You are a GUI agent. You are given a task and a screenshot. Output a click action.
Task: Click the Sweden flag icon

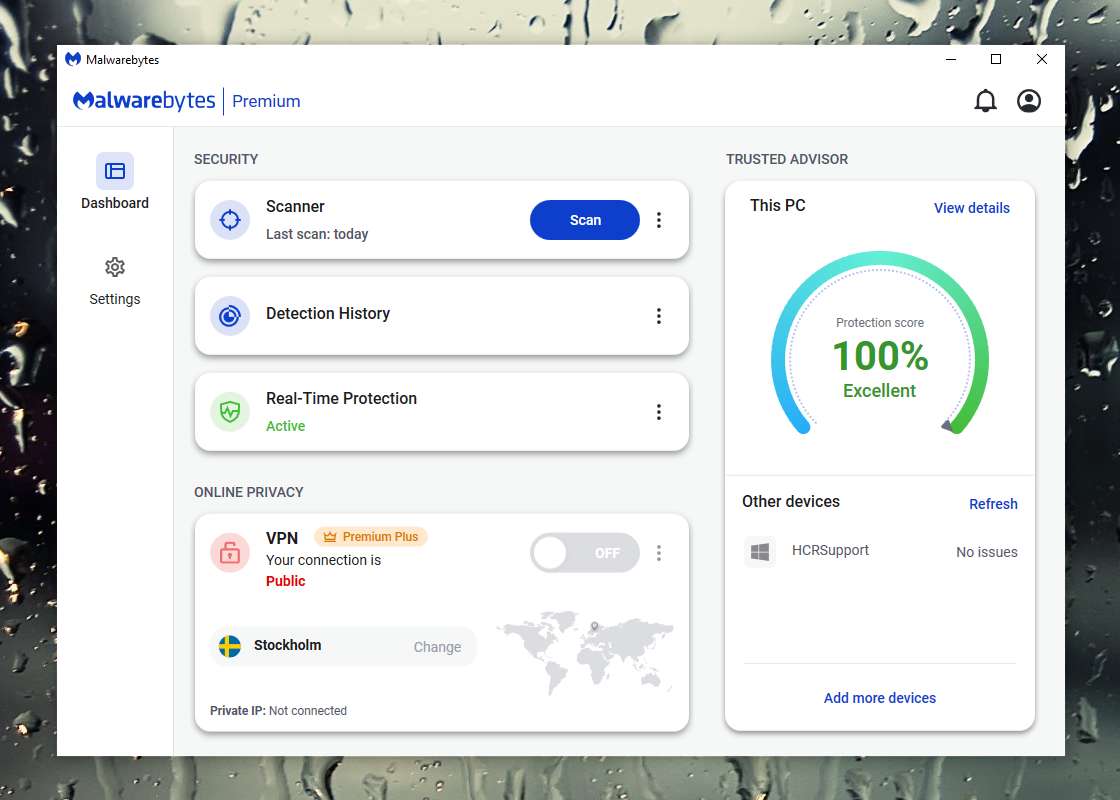pos(229,646)
